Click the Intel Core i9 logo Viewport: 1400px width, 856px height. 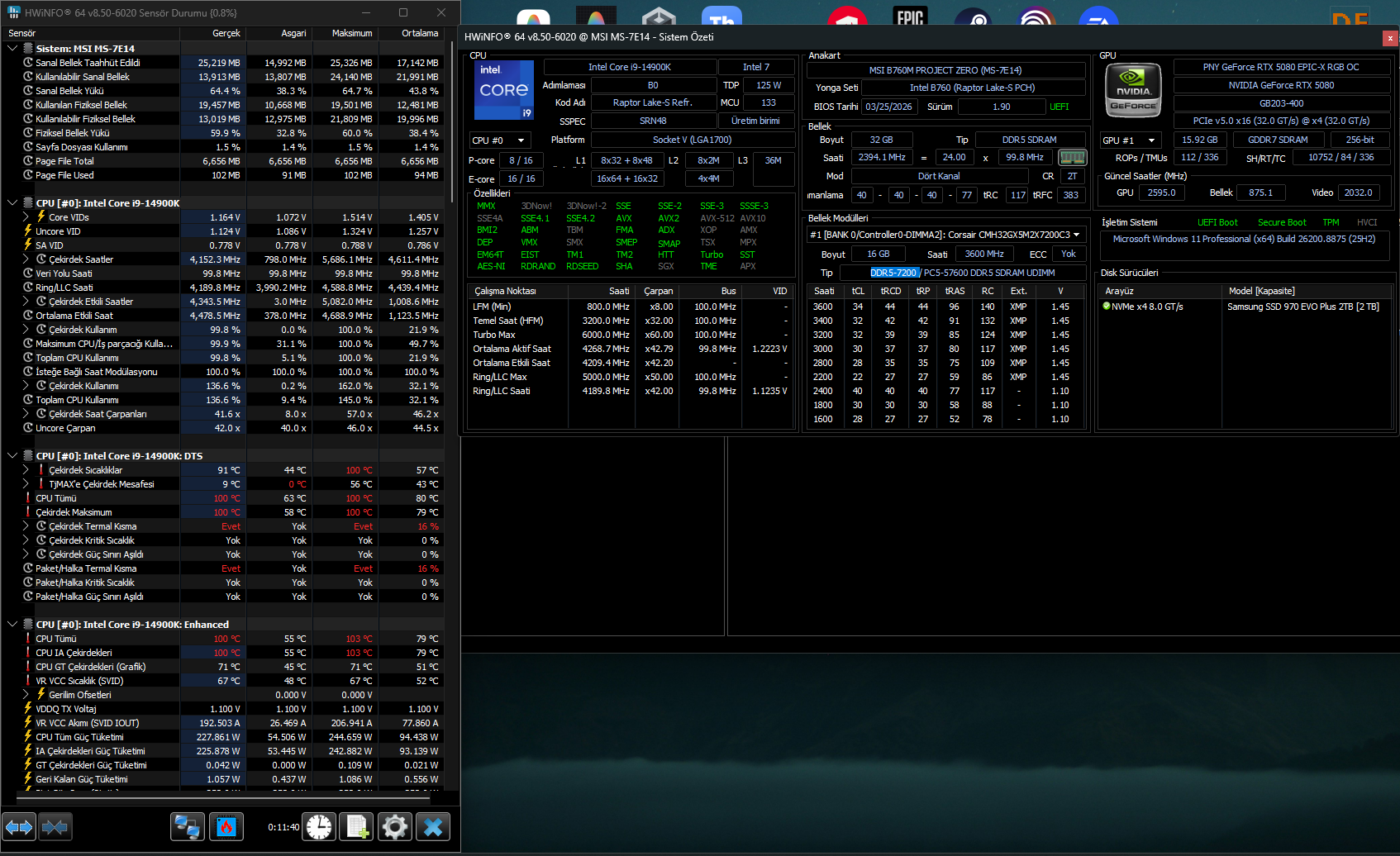[x=503, y=90]
